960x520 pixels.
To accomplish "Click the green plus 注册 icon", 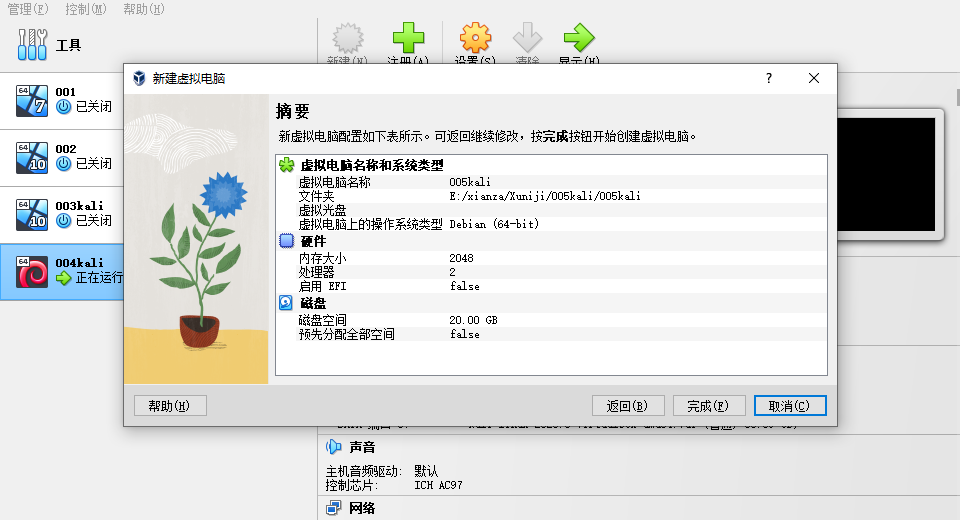I will pyautogui.click(x=408, y=38).
